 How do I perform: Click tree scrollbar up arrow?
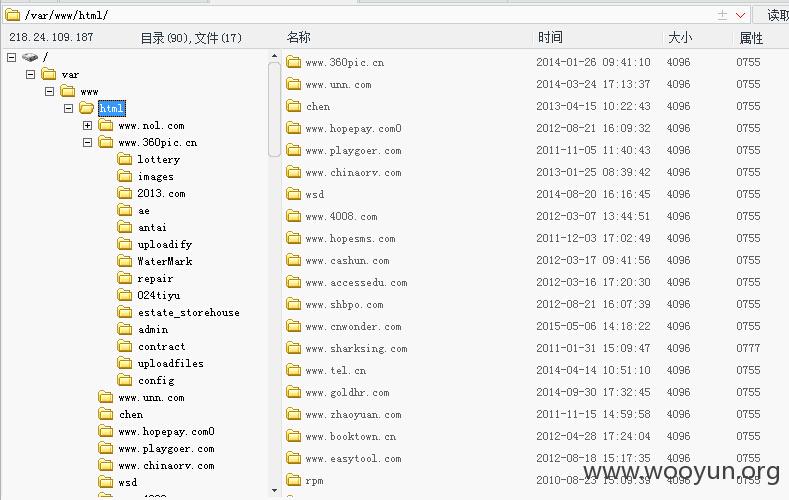[x=274, y=56]
